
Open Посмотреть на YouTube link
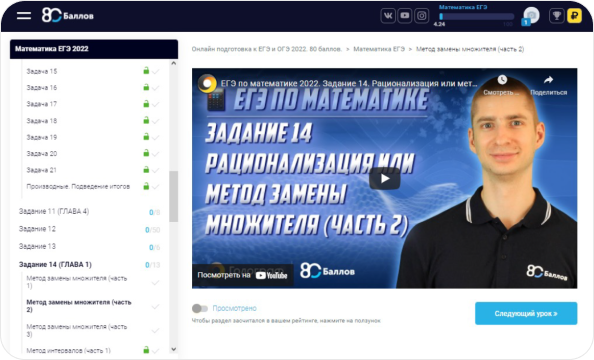click(x=242, y=275)
